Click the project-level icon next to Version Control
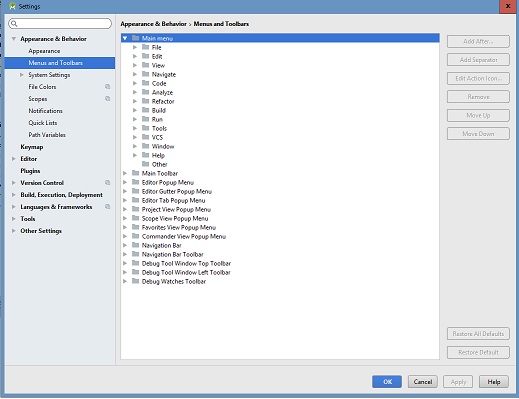 click(107, 183)
